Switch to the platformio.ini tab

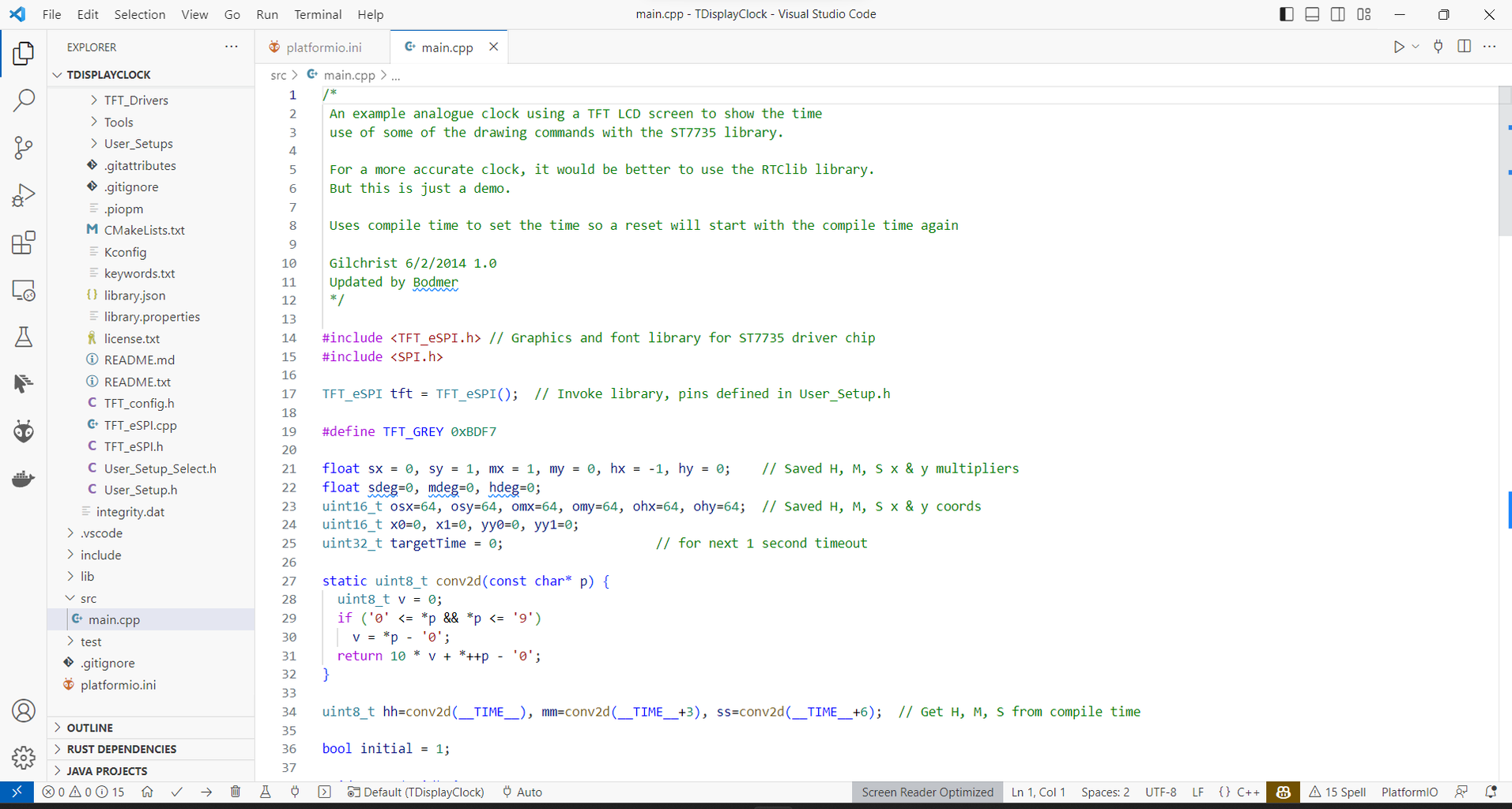[322, 47]
